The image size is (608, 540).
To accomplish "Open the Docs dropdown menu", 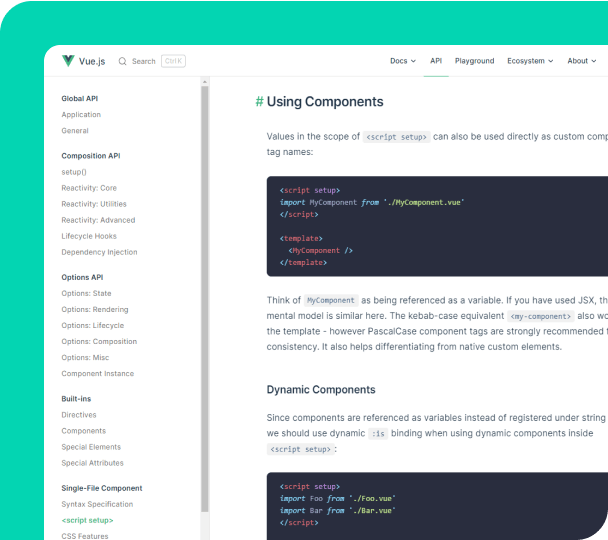I will click(x=402, y=61).
